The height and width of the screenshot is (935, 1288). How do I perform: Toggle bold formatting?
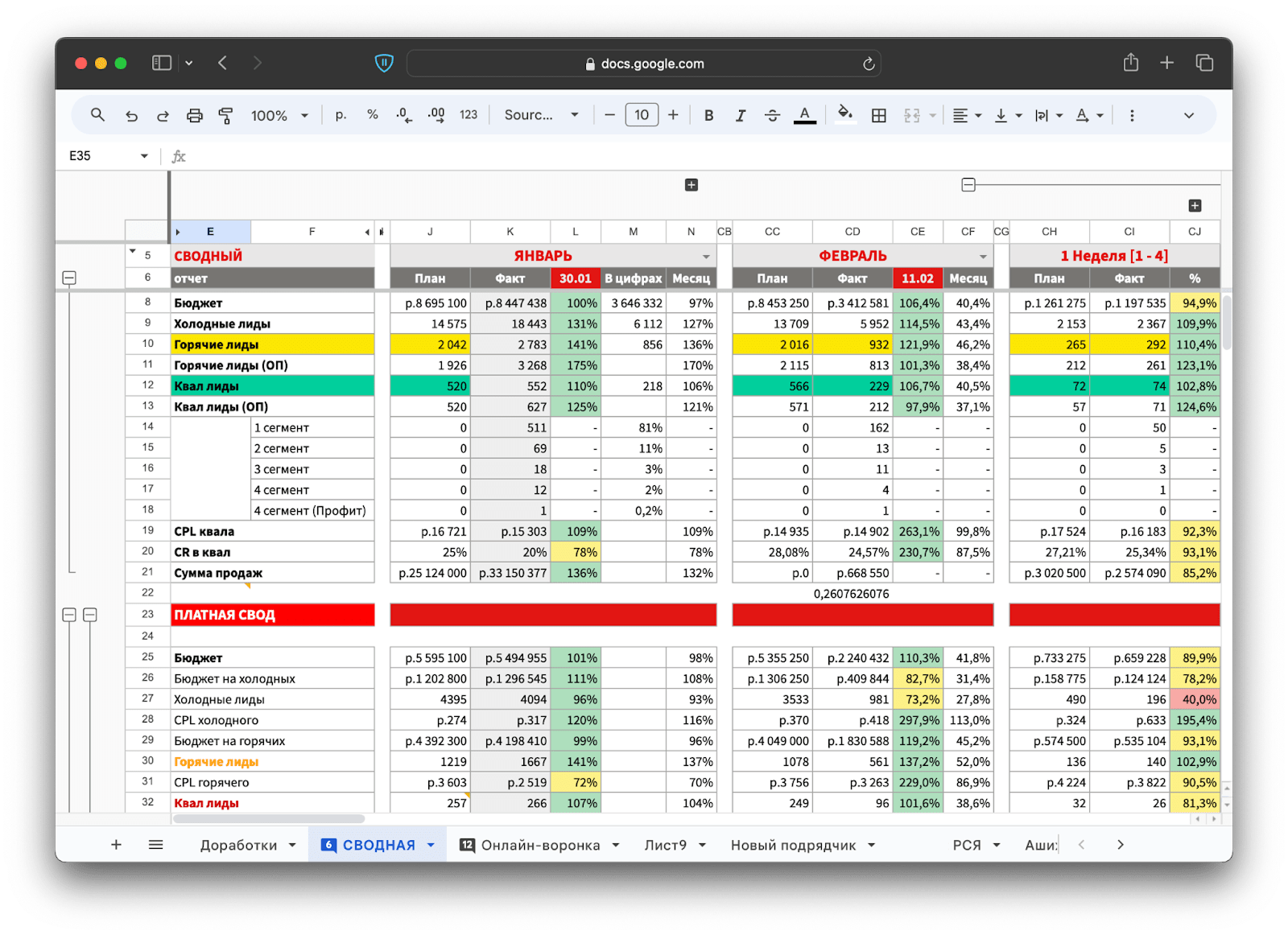[708, 116]
